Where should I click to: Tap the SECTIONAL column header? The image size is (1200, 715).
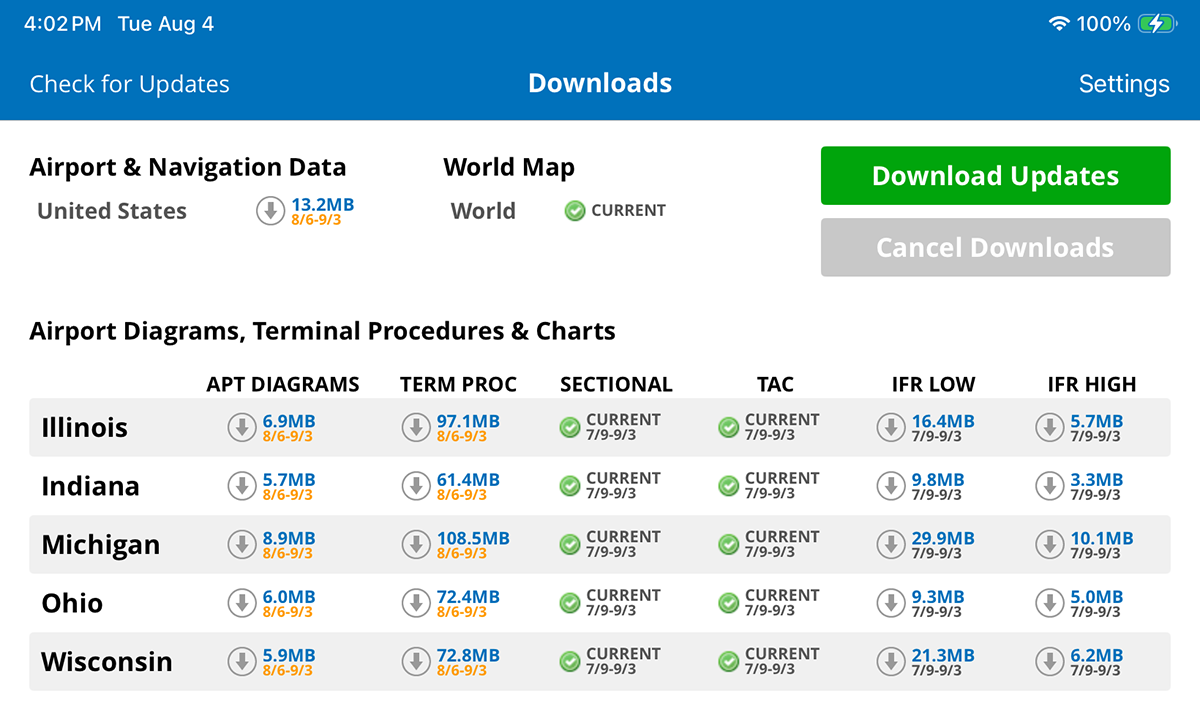tap(616, 385)
